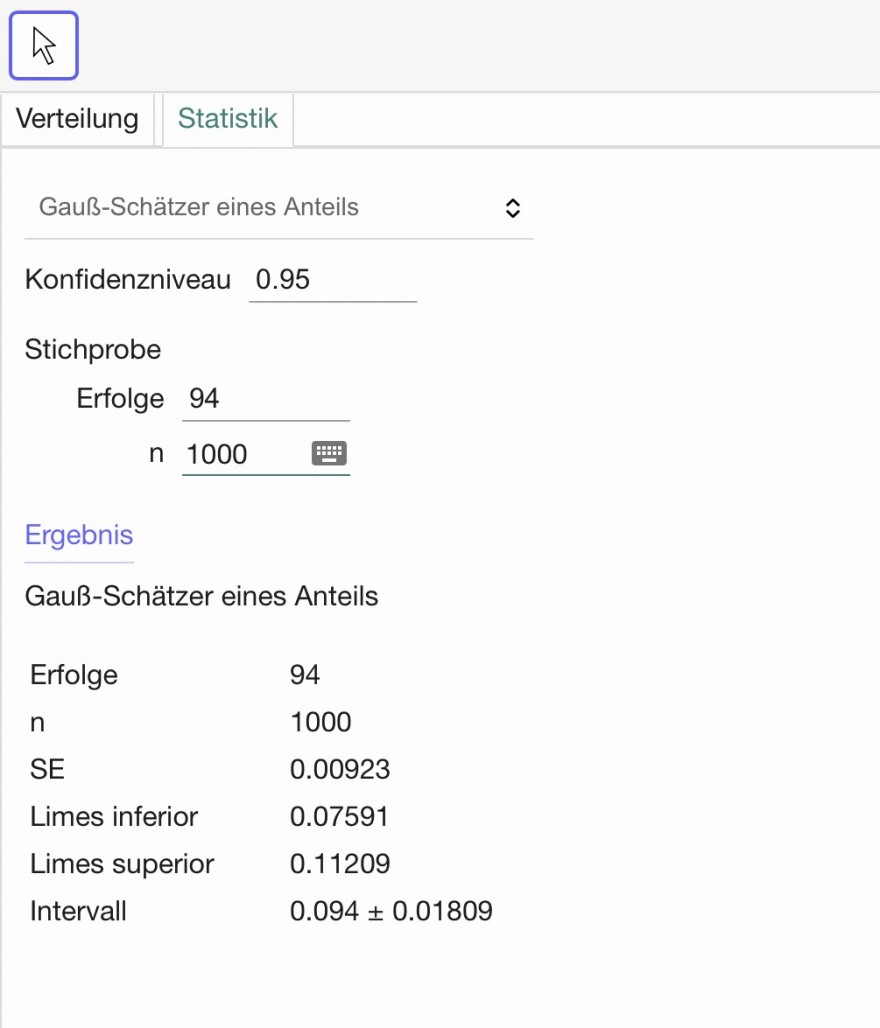Switch to the Verteilung tab
Image resolution: width=880 pixels, height=1028 pixels.
[x=77, y=119]
